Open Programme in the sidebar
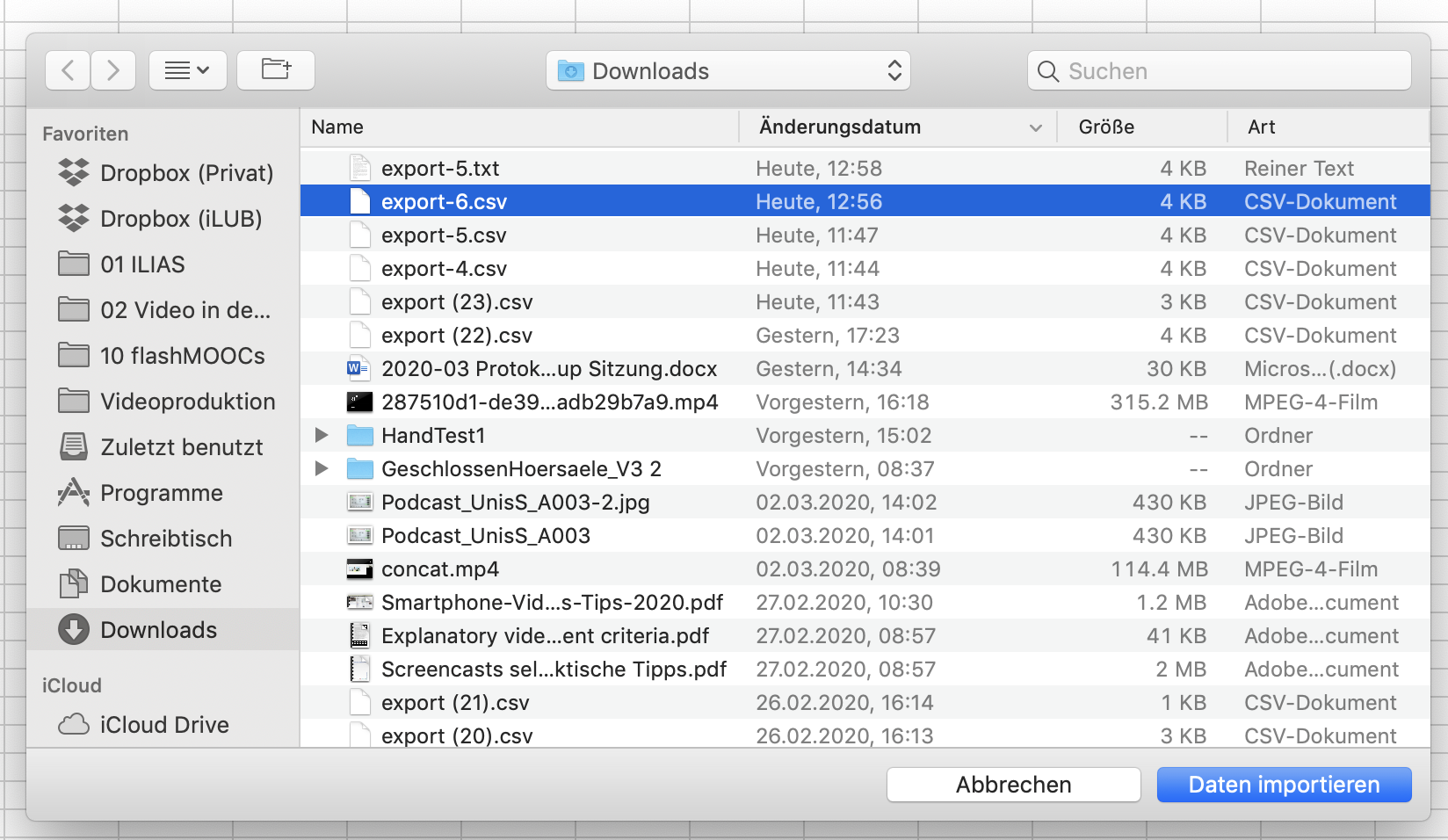Image resolution: width=1448 pixels, height=840 pixels. pyautogui.click(x=163, y=493)
